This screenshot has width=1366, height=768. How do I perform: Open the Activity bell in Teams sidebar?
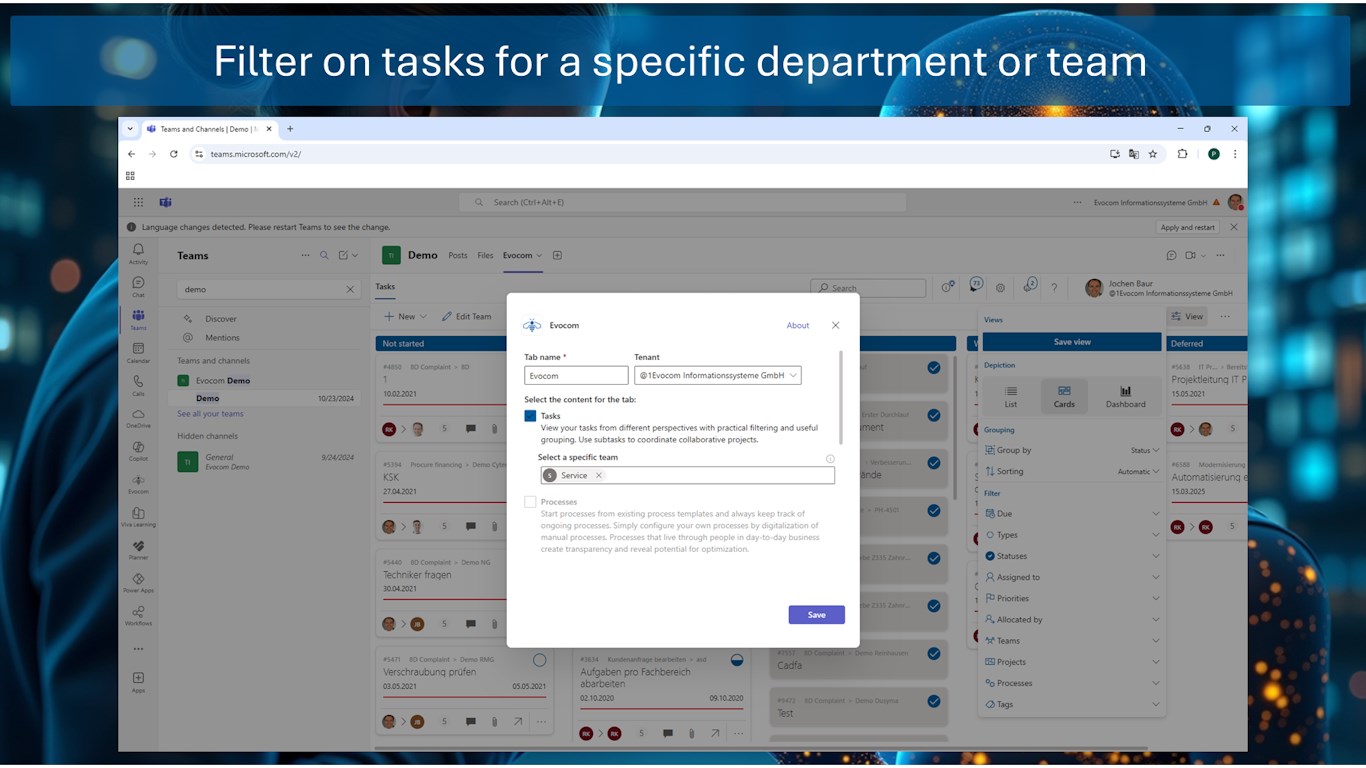[x=138, y=253]
